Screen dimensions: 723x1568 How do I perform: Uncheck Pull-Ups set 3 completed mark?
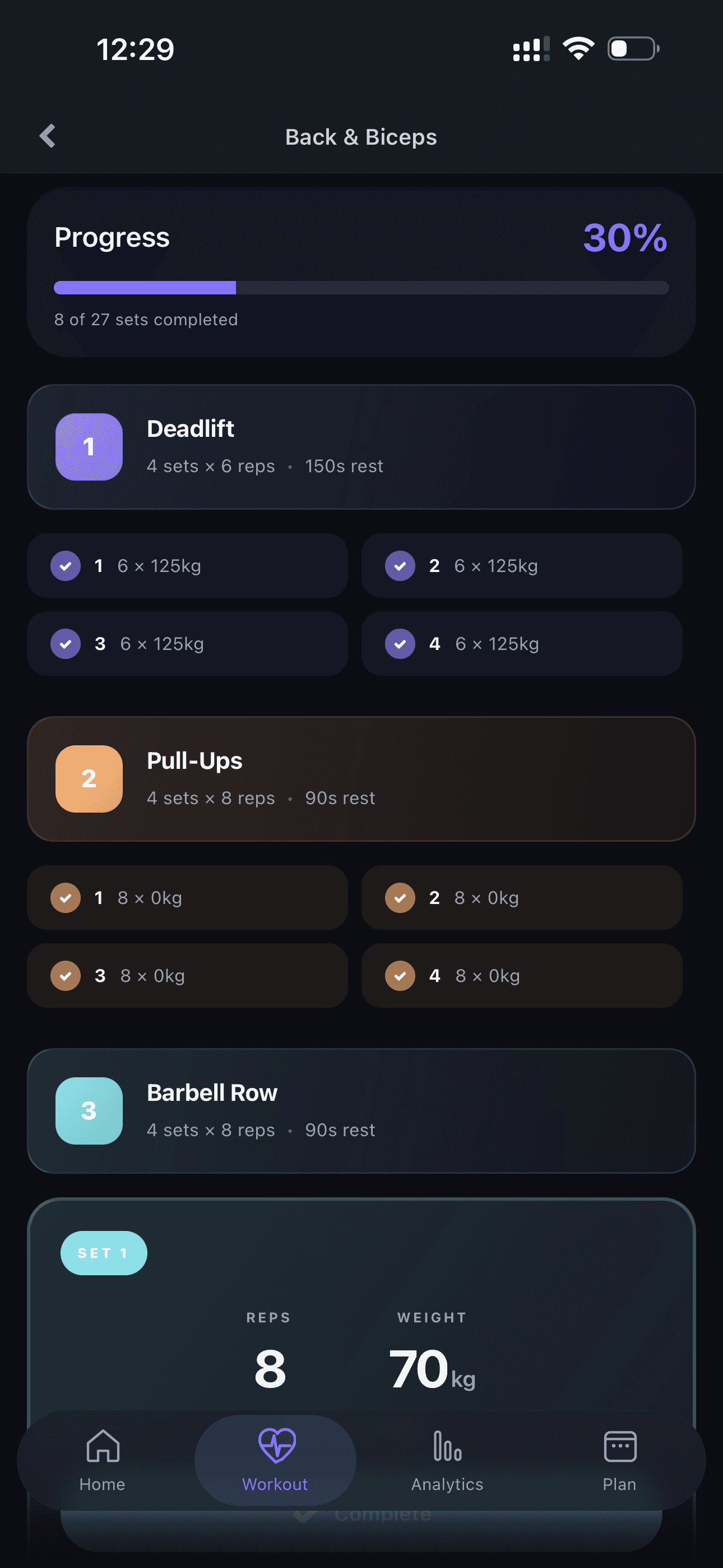(65, 975)
